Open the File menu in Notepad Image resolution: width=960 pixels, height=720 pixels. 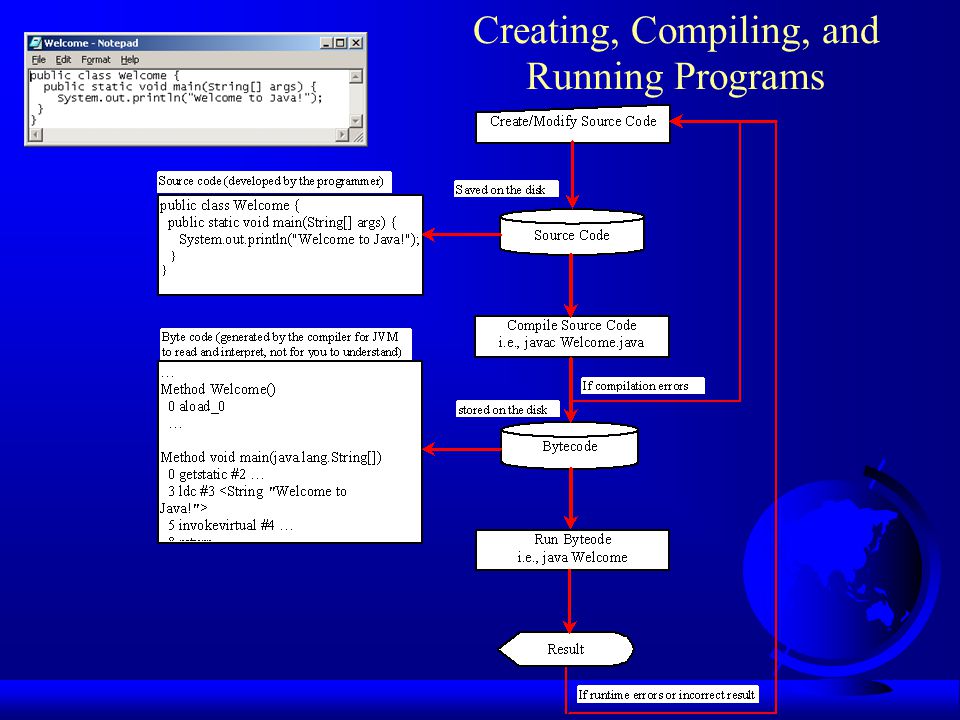[39, 59]
